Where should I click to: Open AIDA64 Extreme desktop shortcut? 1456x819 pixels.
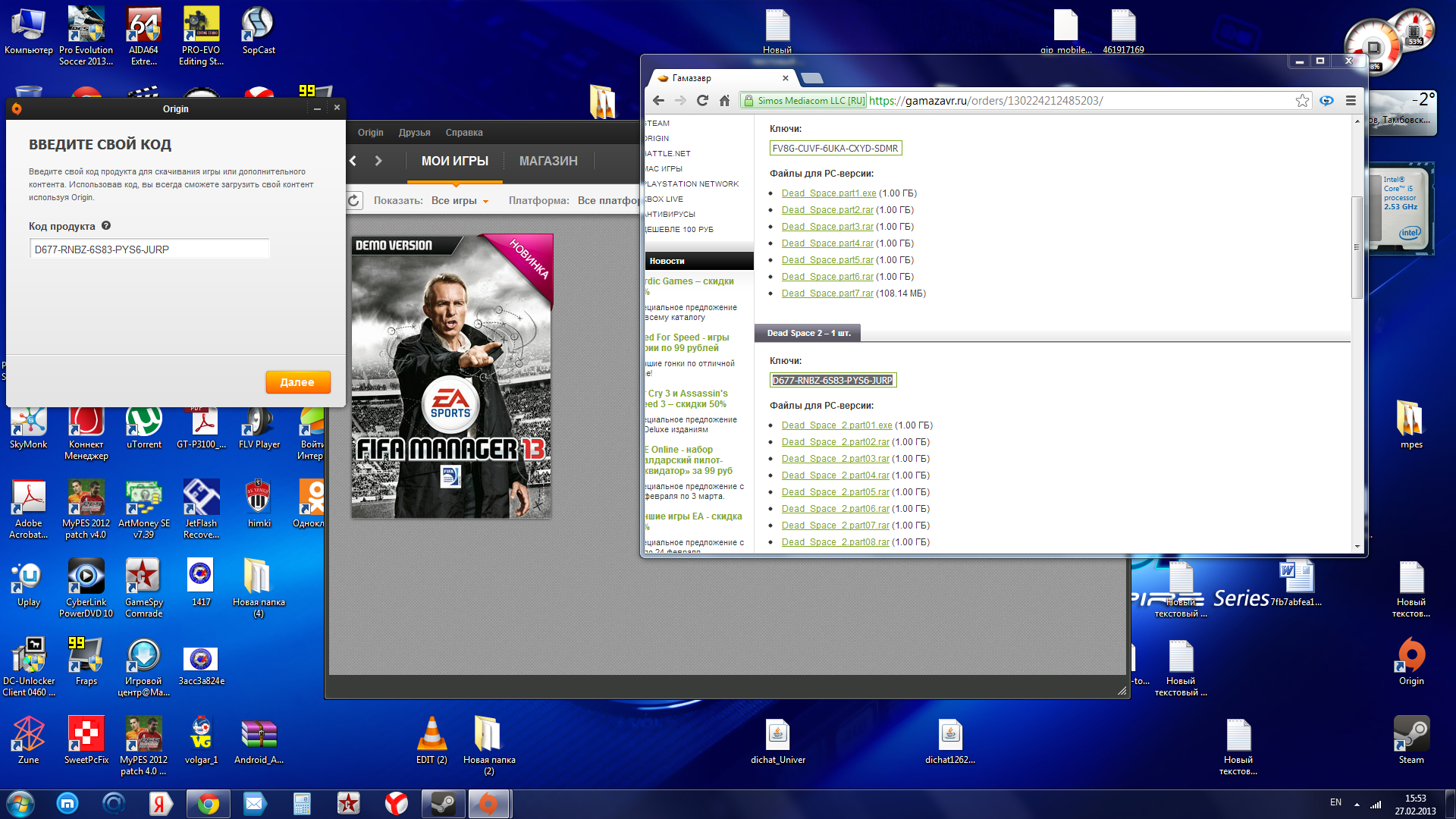tap(143, 36)
